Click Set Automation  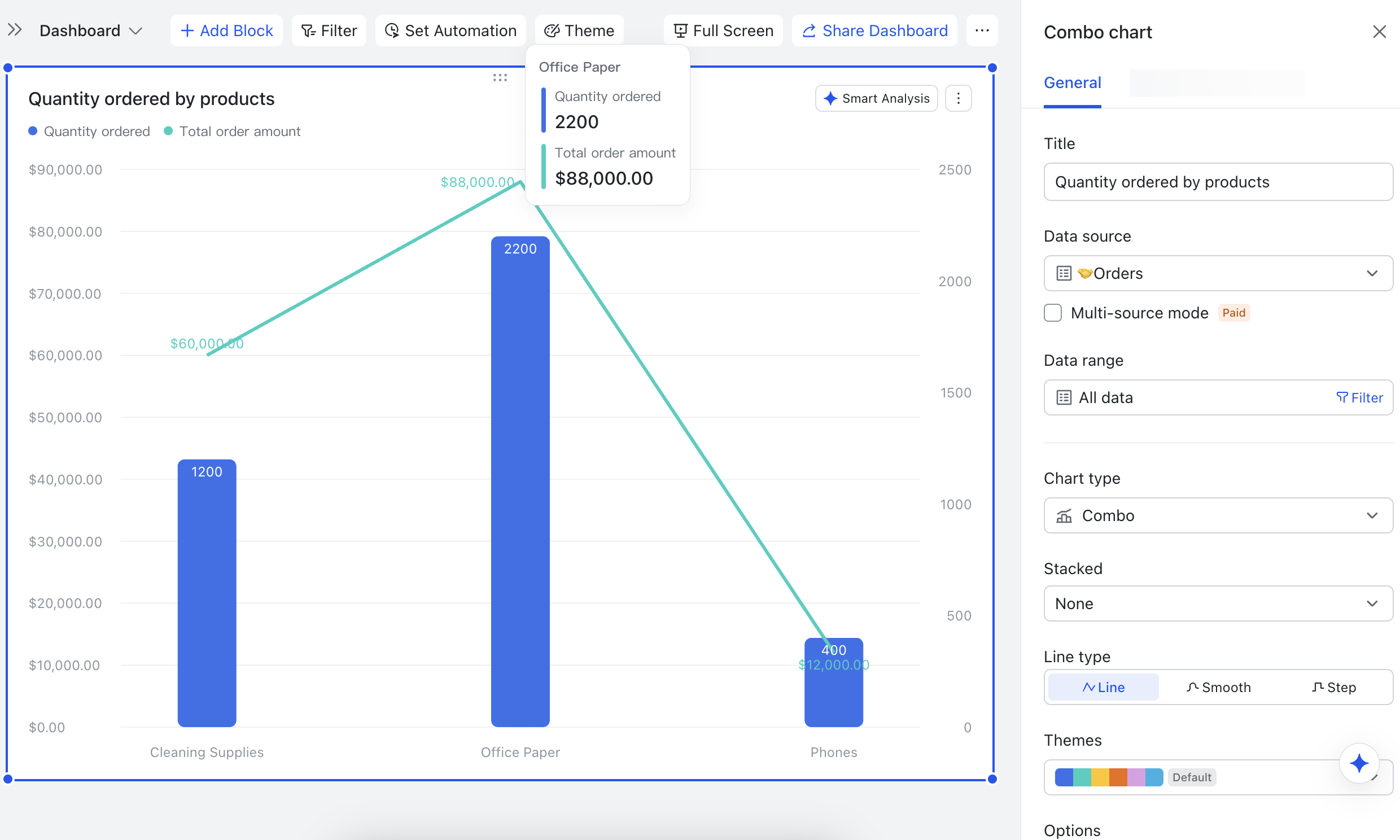(x=450, y=30)
